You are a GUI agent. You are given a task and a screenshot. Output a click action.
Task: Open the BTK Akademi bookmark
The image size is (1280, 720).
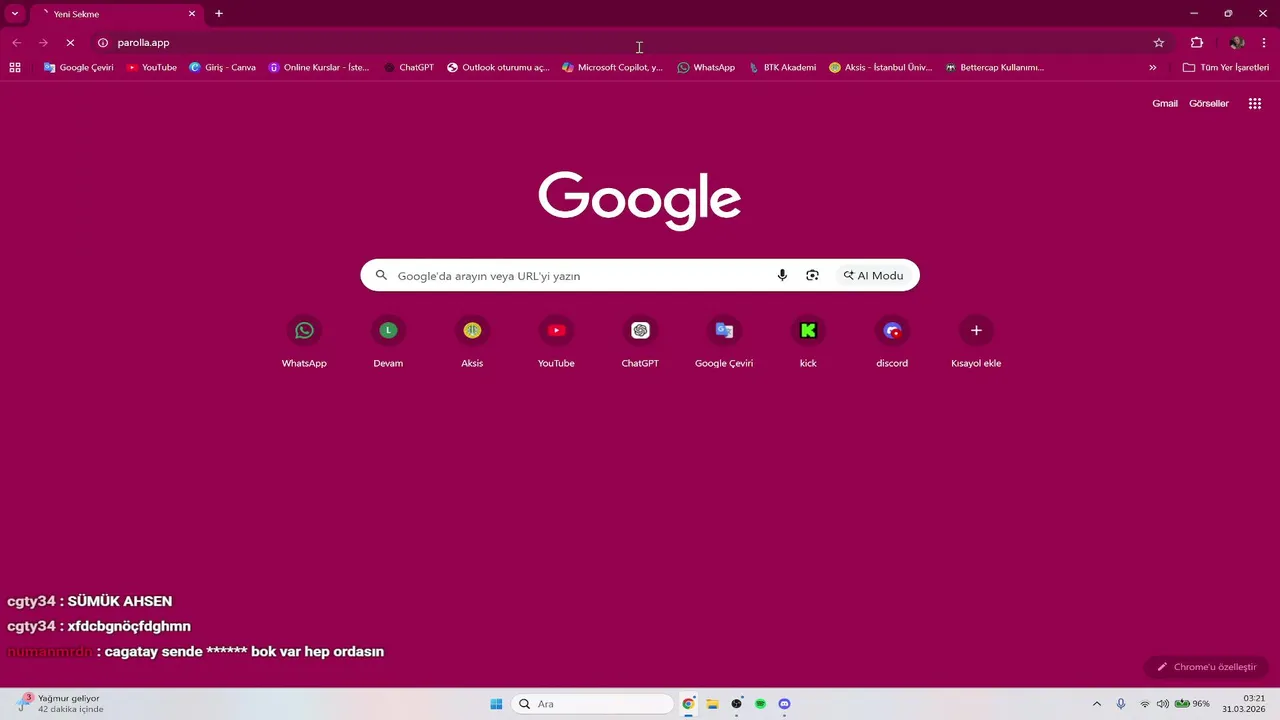click(782, 68)
